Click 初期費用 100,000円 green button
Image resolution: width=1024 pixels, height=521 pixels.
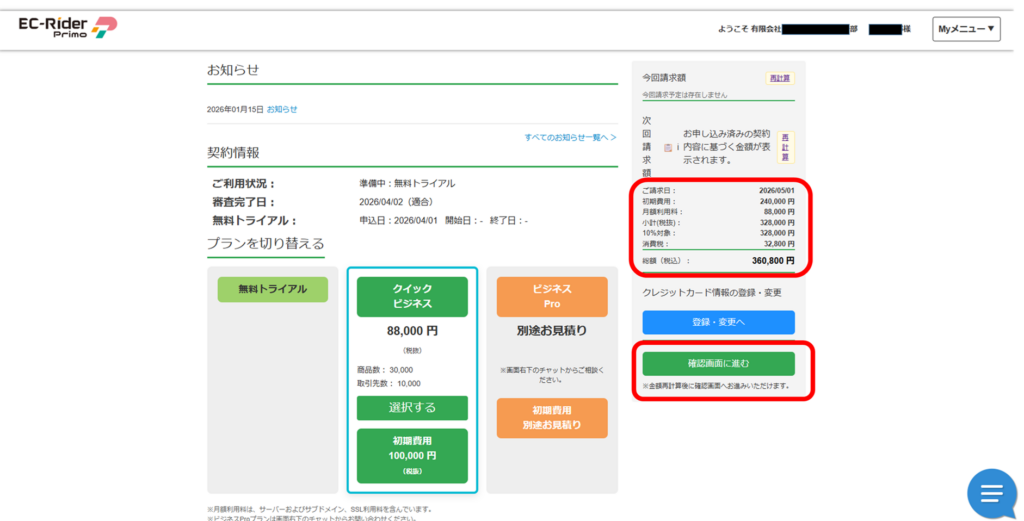[x=412, y=455]
